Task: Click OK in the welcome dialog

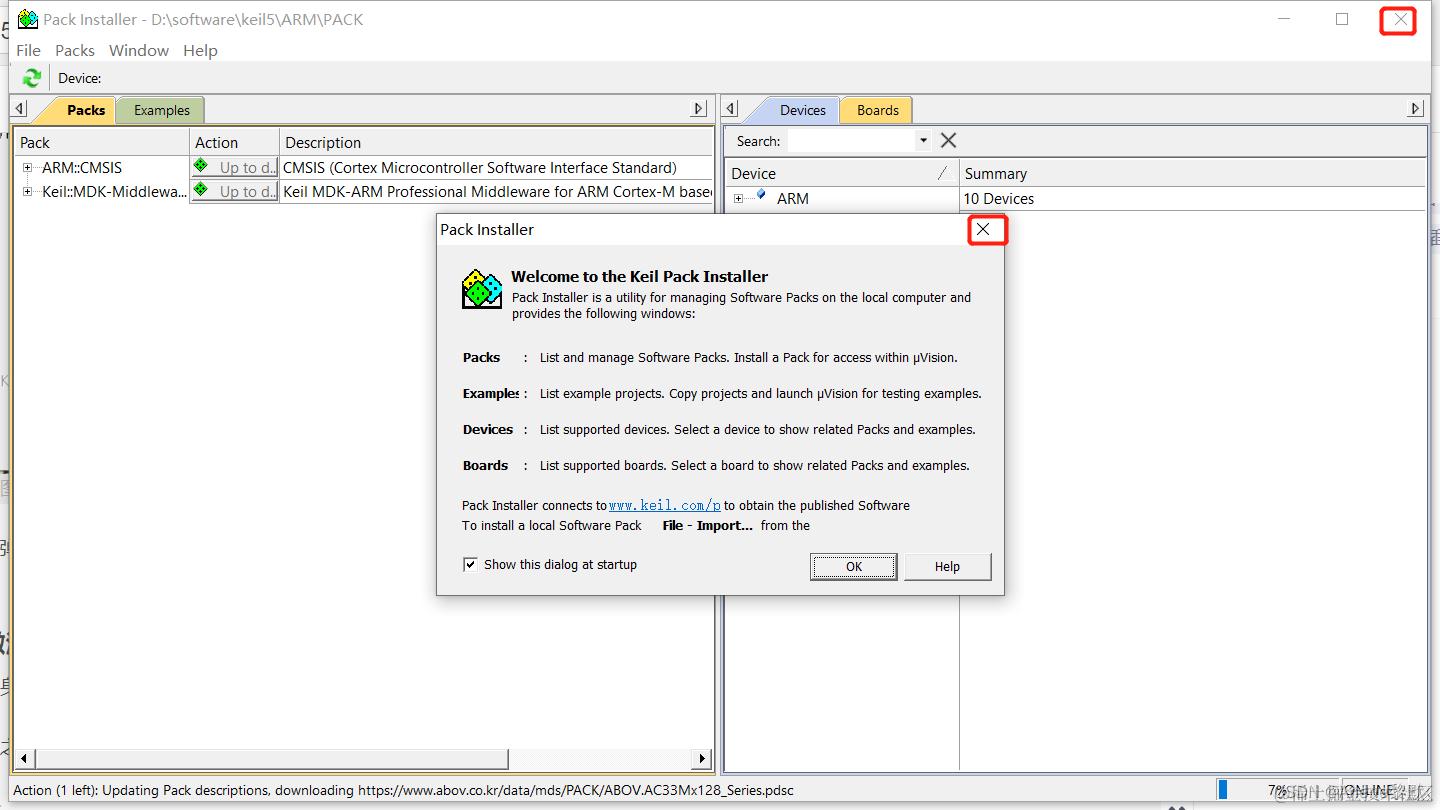Action: (853, 567)
